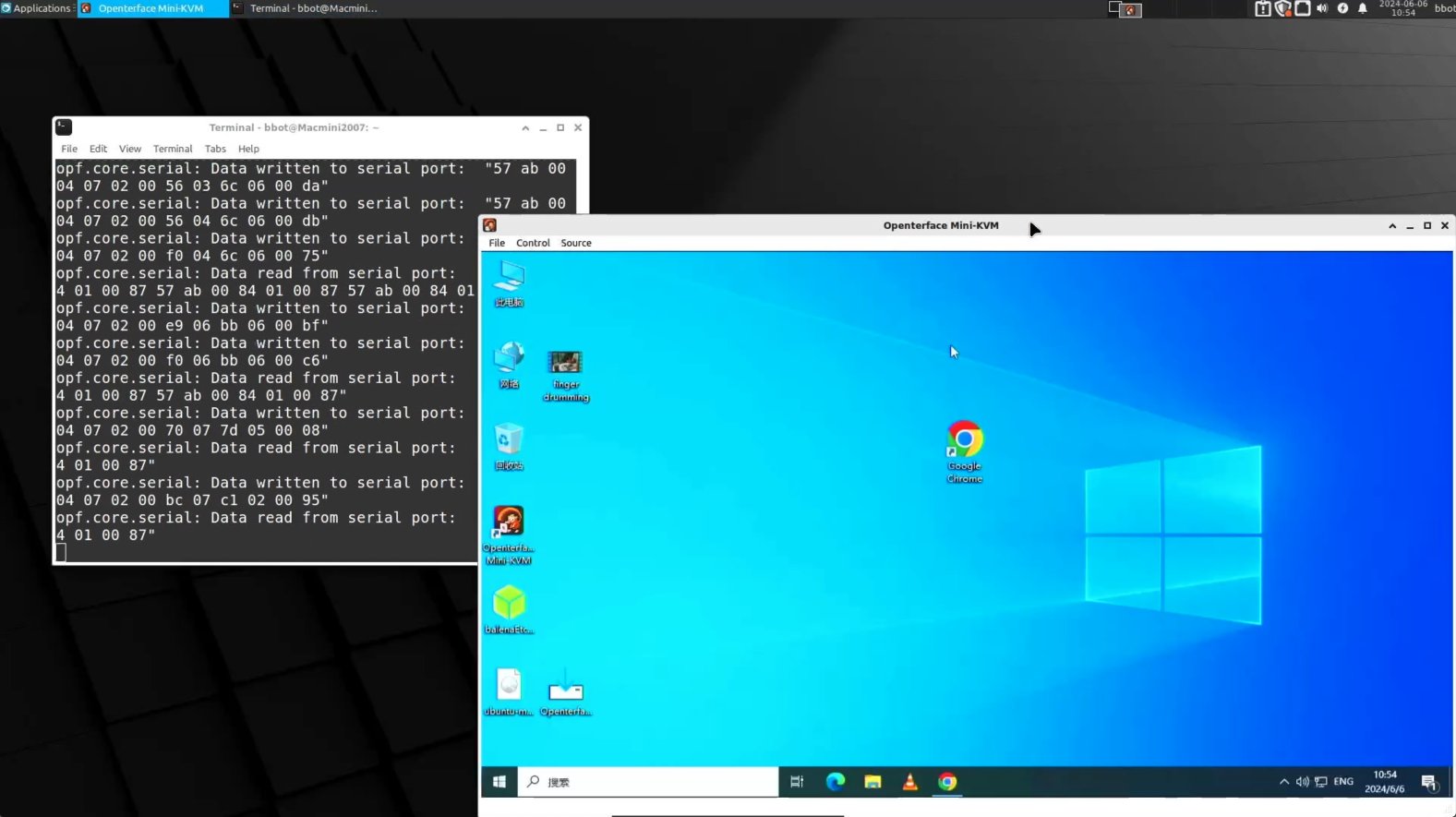Open the Control menu in Openterface Mini-KVM
The width and height of the screenshot is (1456, 817).
tap(533, 243)
